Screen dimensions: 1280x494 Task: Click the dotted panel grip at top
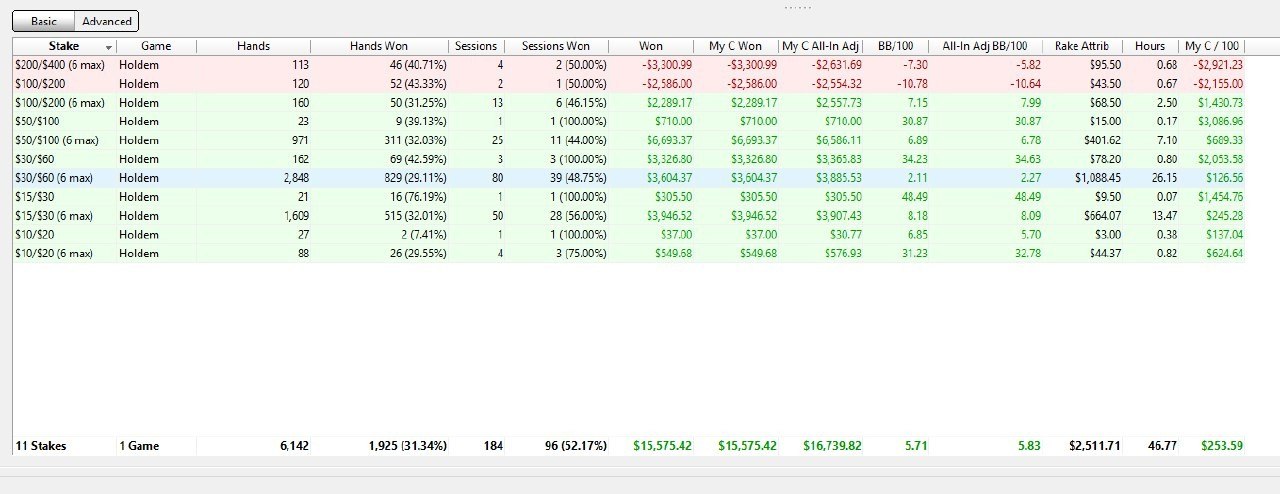(797, 7)
